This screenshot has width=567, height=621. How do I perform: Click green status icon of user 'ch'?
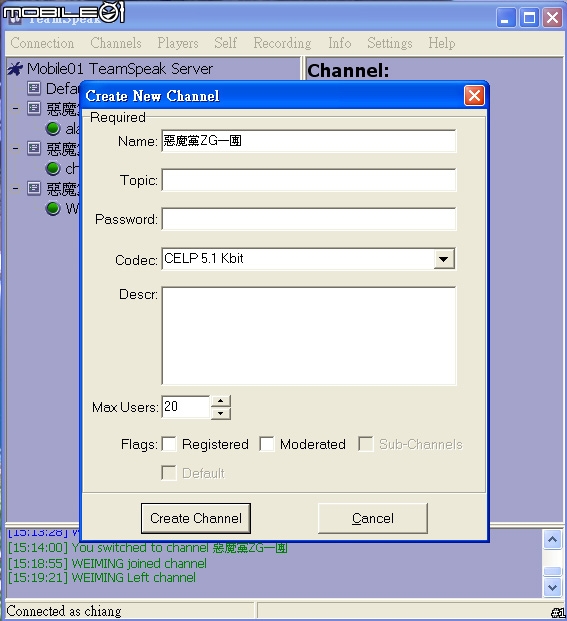pyautogui.click(x=53, y=168)
